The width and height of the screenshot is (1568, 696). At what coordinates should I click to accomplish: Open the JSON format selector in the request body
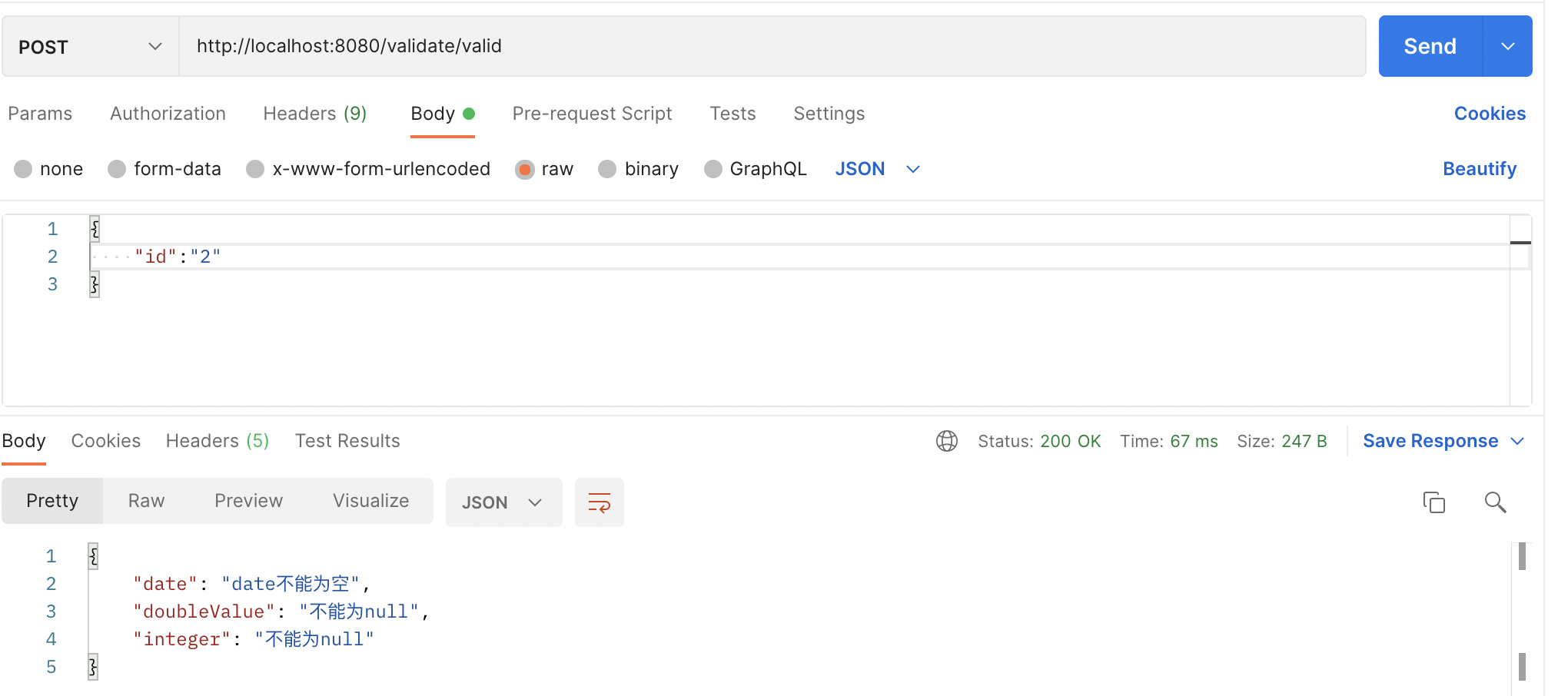876,168
